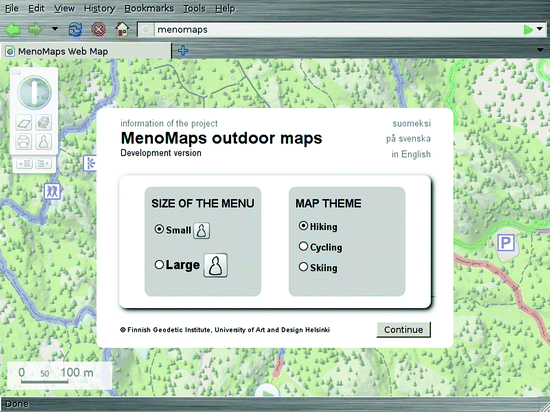
Task: Click the hikers symbol on the map
Action: pyautogui.click(x=53, y=191)
